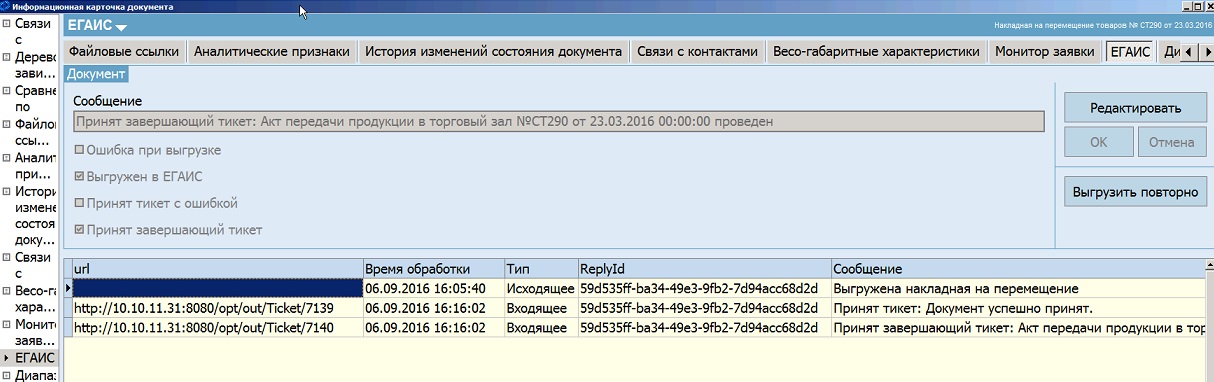
Task: Open Монитор заявки tab
Action: (x=1045, y=51)
